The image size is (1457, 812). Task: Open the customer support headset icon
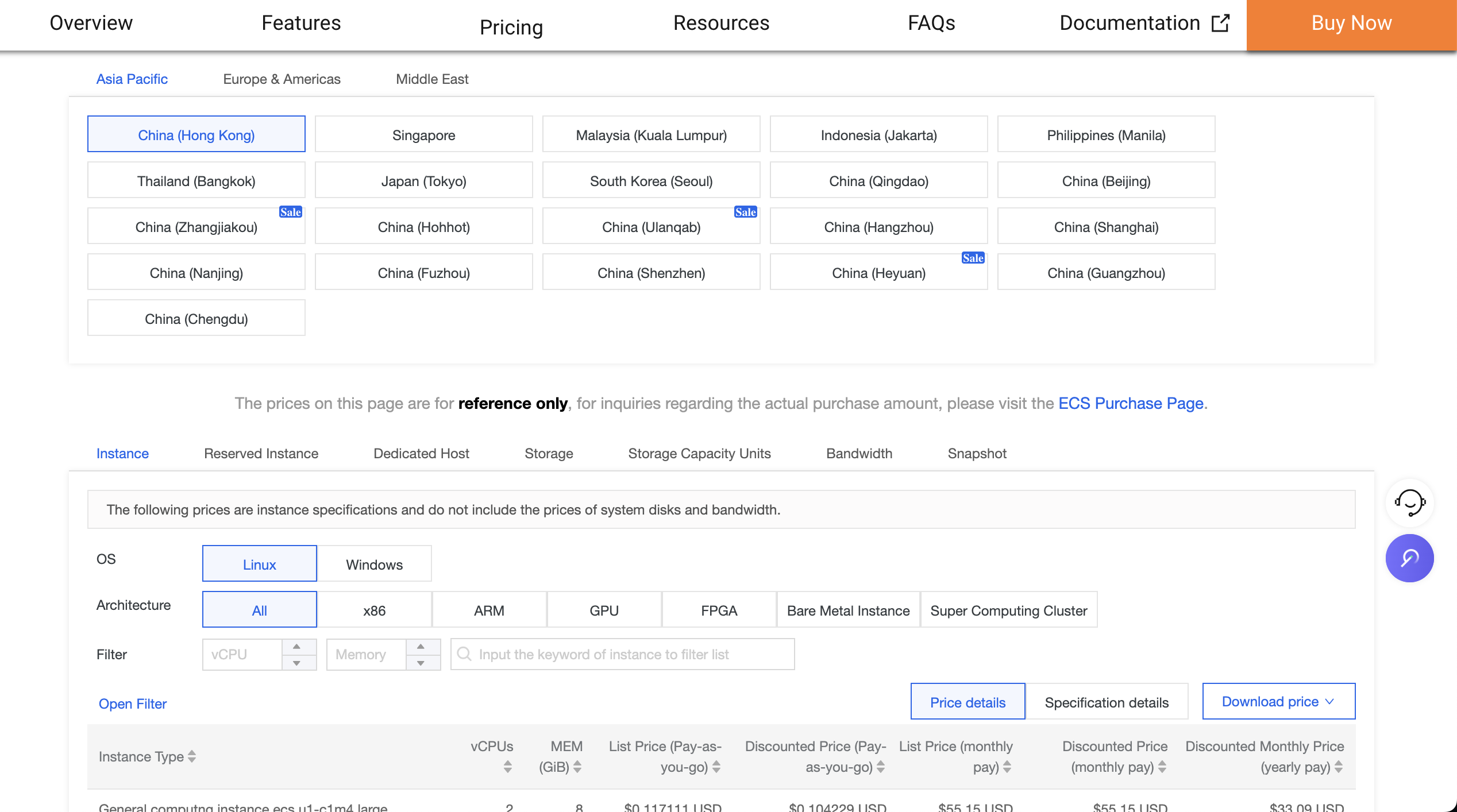click(x=1409, y=503)
